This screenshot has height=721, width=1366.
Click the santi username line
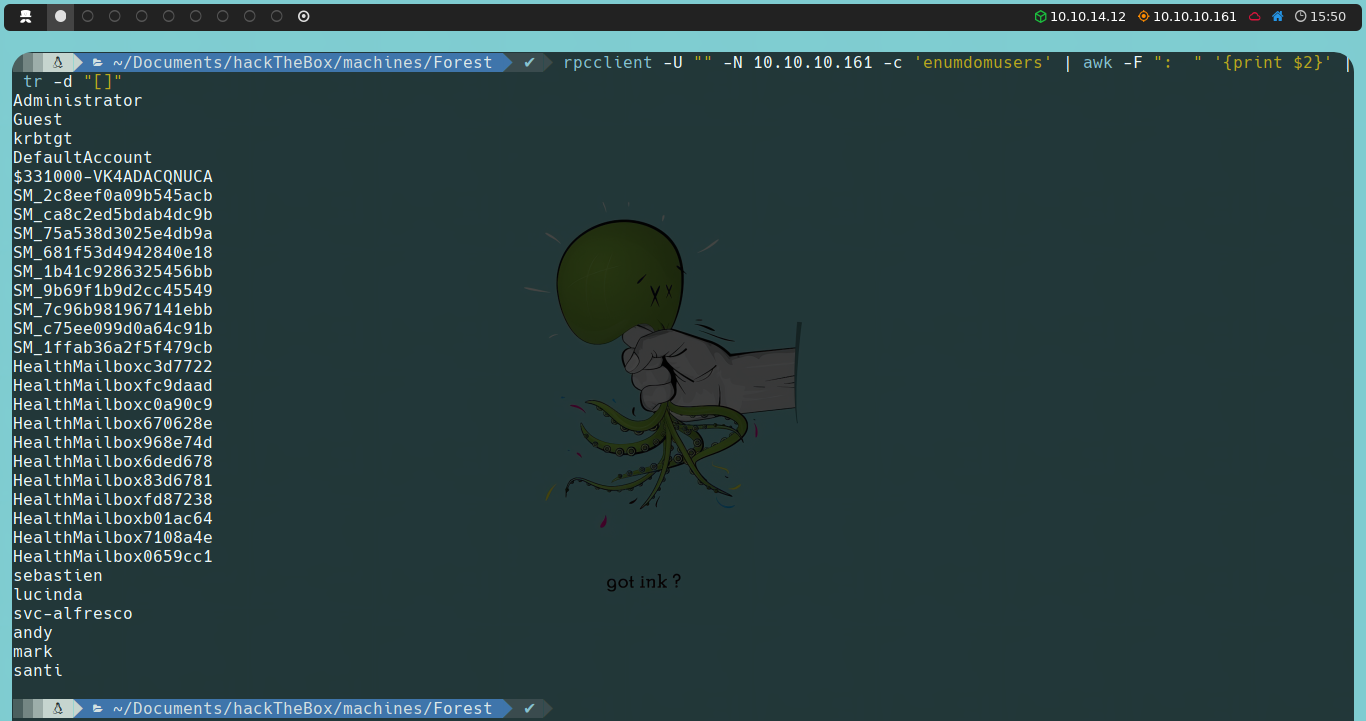(x=38, y=670)
